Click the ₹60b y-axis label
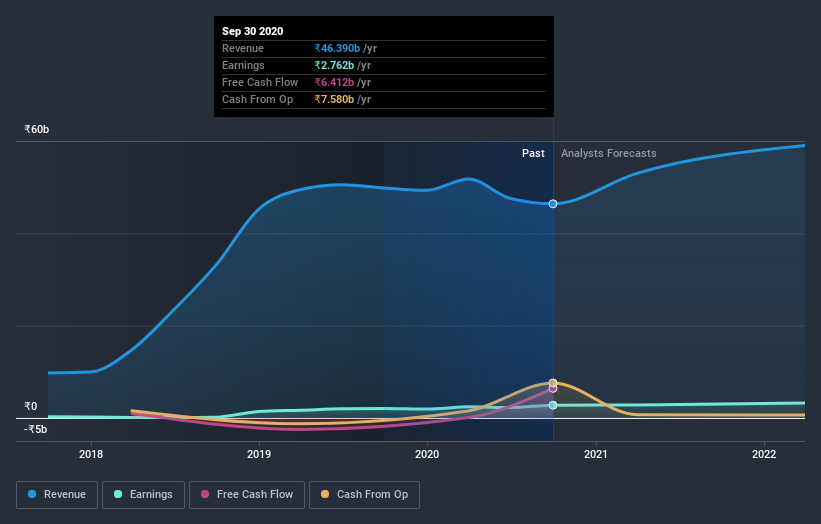Image resolution: width=821 pixels, height=524 pixels. coord(37,129)
